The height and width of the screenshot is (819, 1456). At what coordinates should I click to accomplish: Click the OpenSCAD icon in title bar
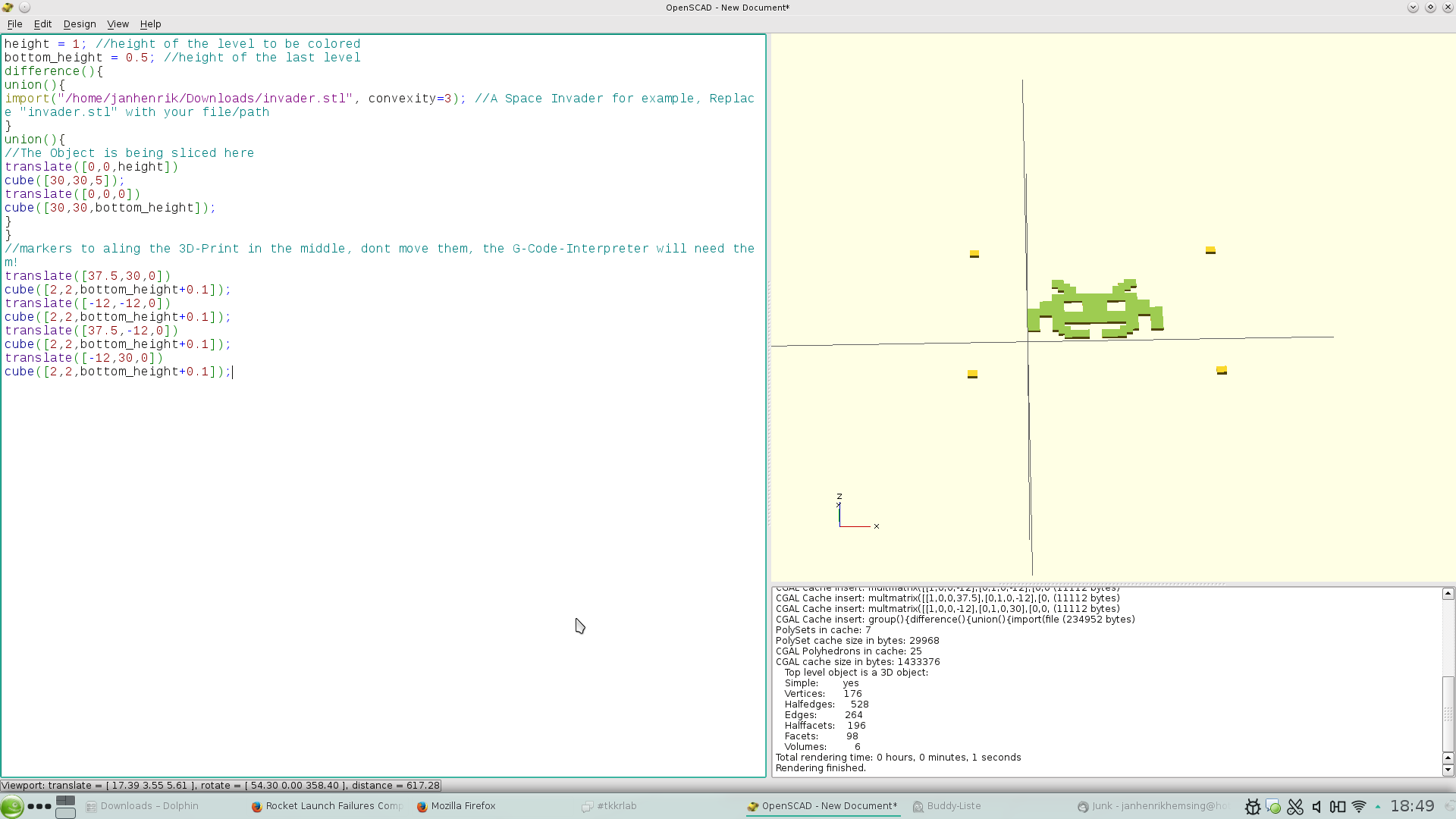coord(8,8)
